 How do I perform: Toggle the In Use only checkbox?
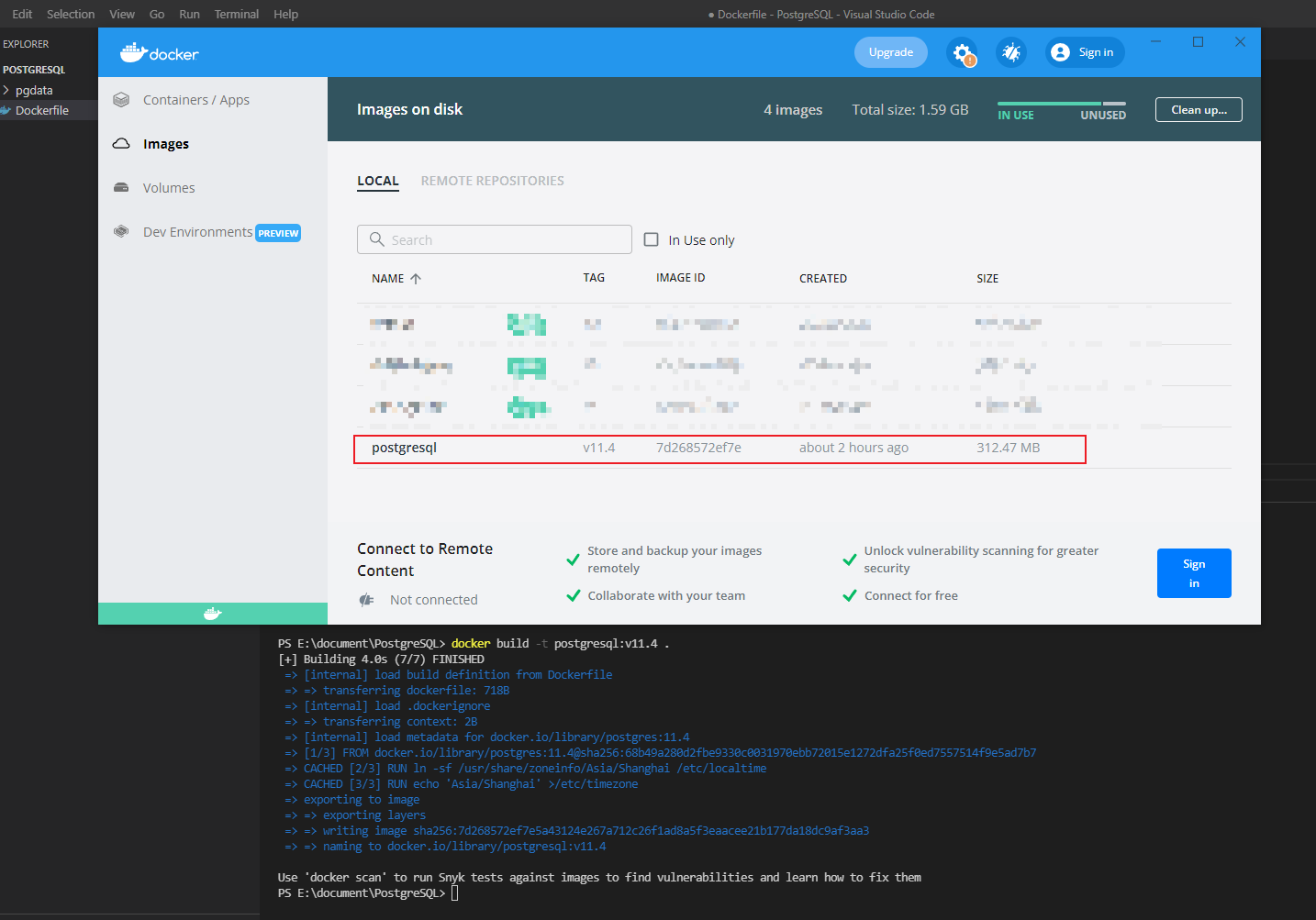click(652, 239)
